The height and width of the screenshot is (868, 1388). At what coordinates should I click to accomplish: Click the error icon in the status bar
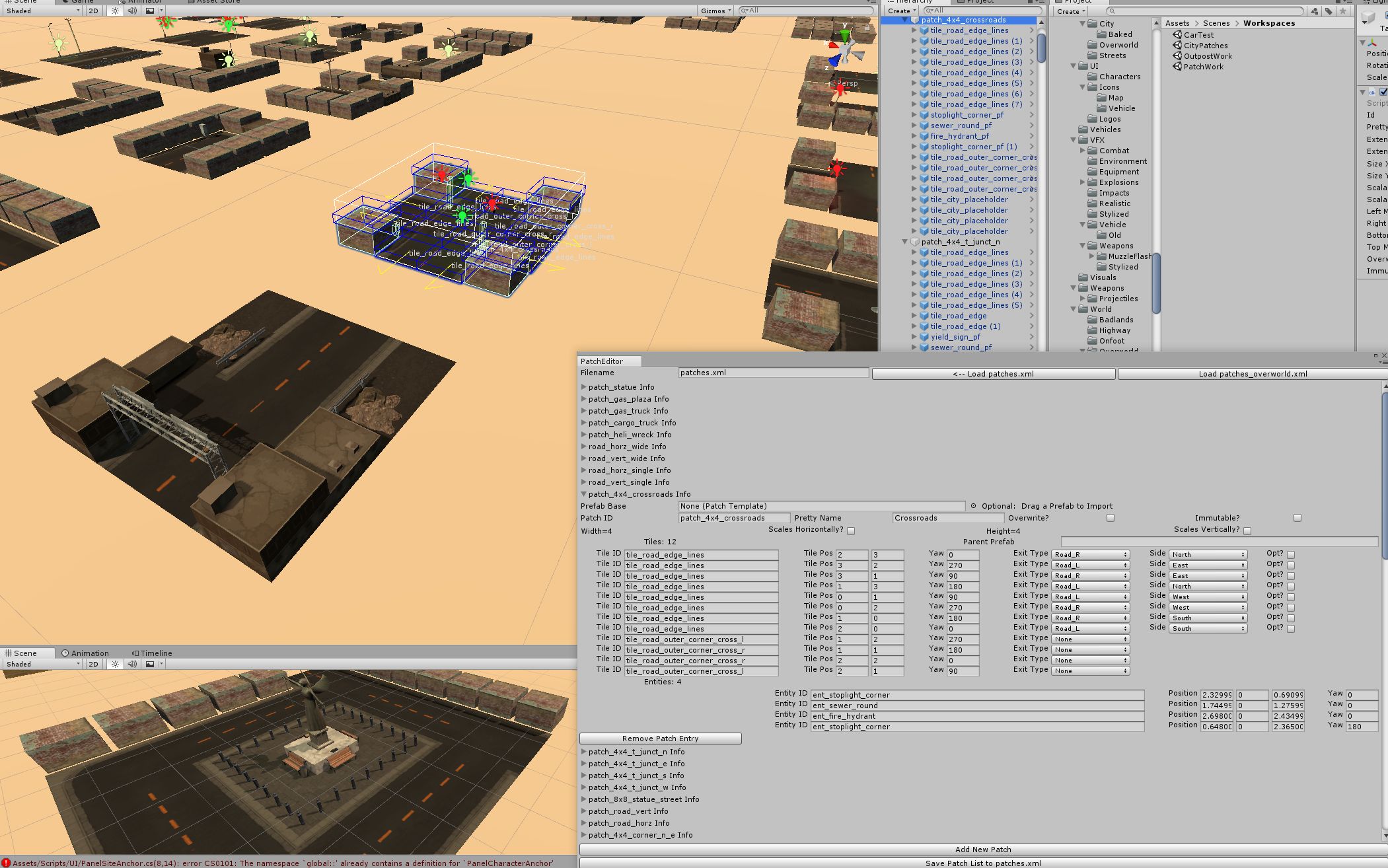(x=6, y=863)
